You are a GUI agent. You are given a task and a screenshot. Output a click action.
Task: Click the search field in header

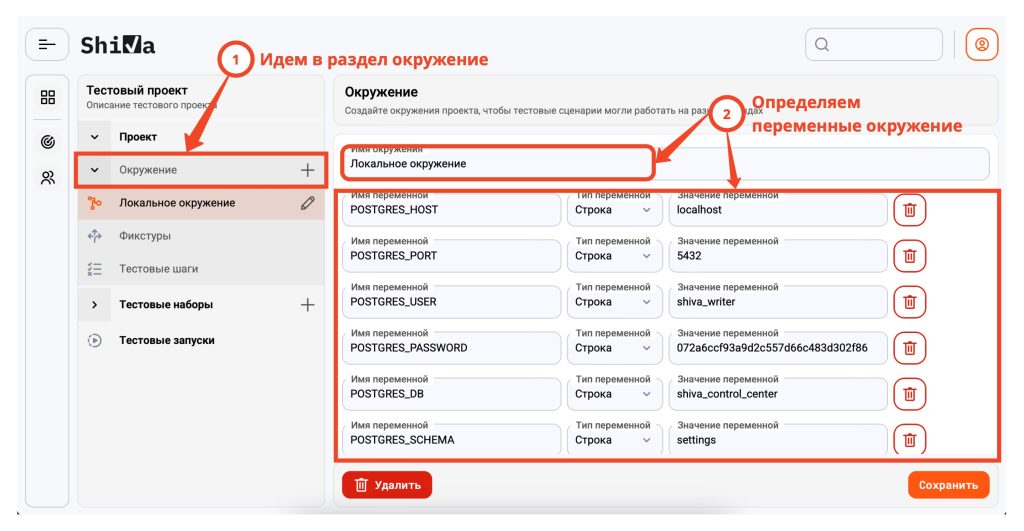click(874, 44)
